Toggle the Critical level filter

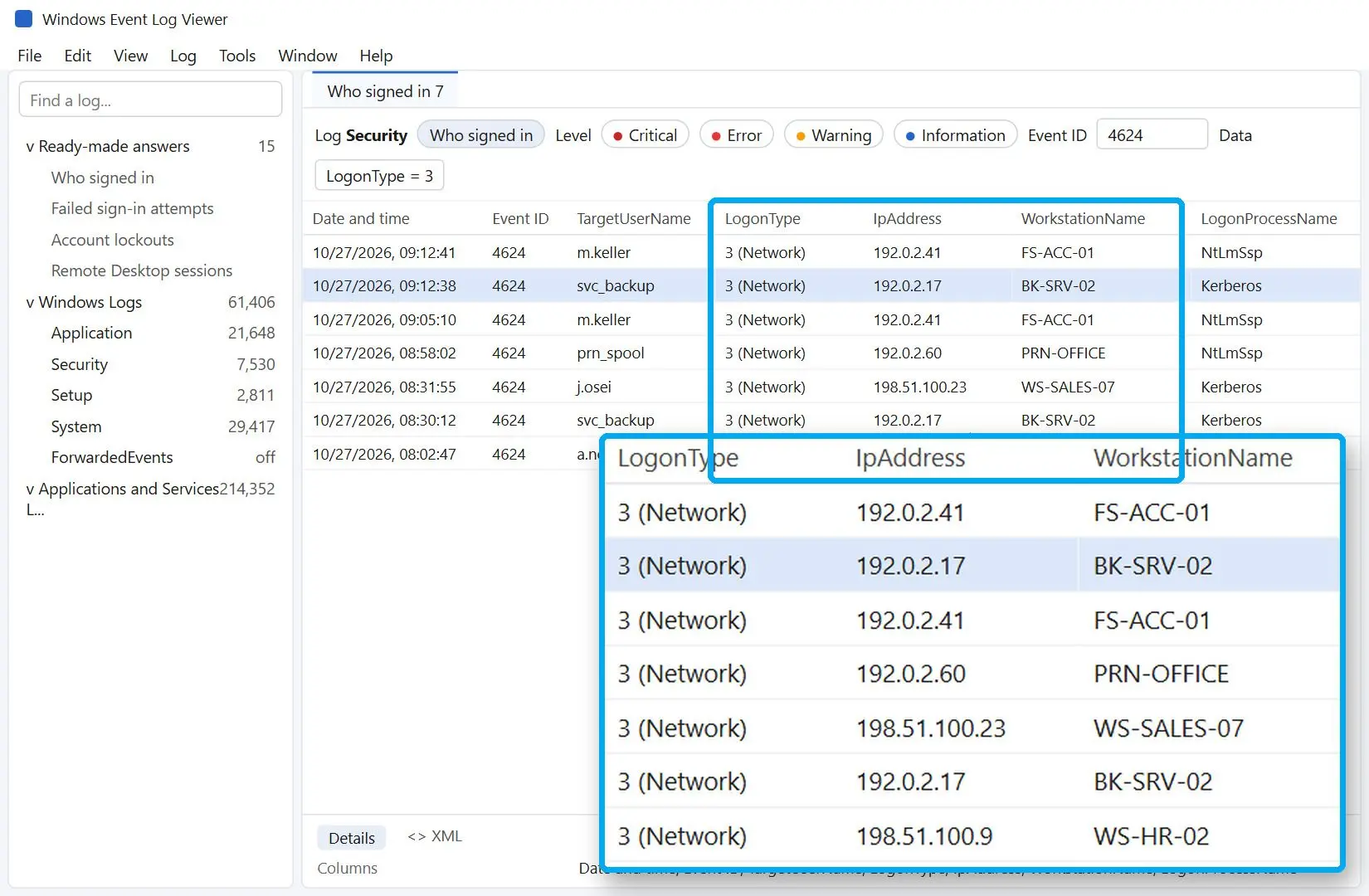(x=645, y=135)
